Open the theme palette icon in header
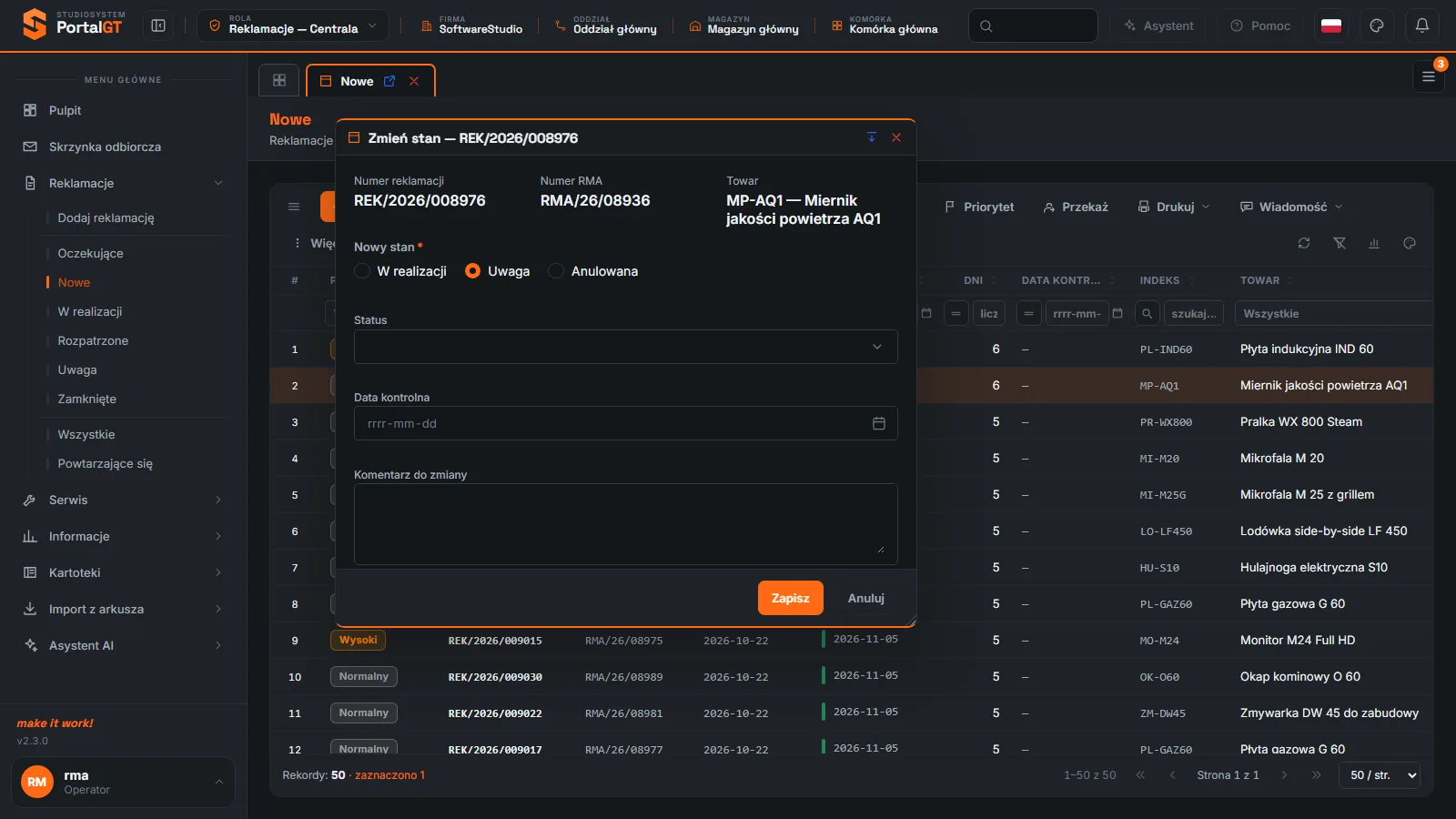This screenshot has width=1456, height=819. point(1377,25)
